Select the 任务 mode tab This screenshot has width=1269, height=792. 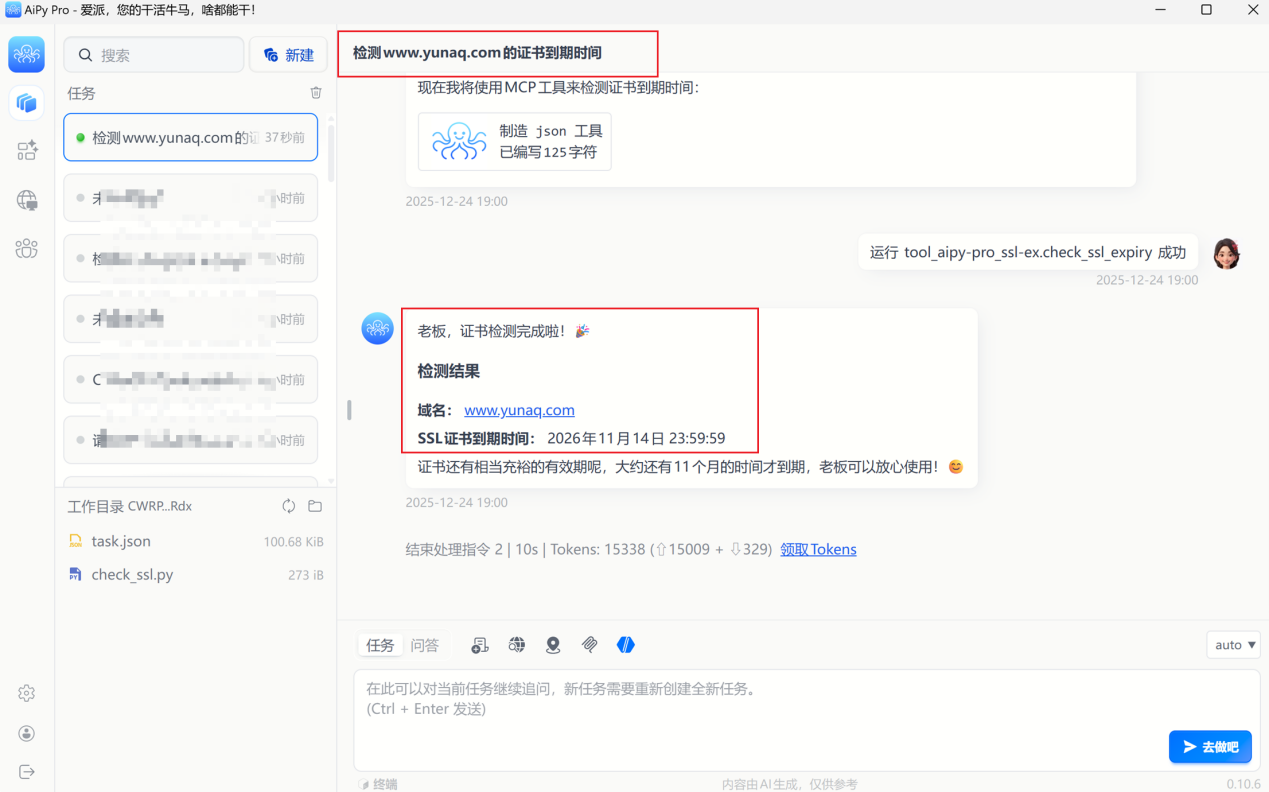(380, 645)
